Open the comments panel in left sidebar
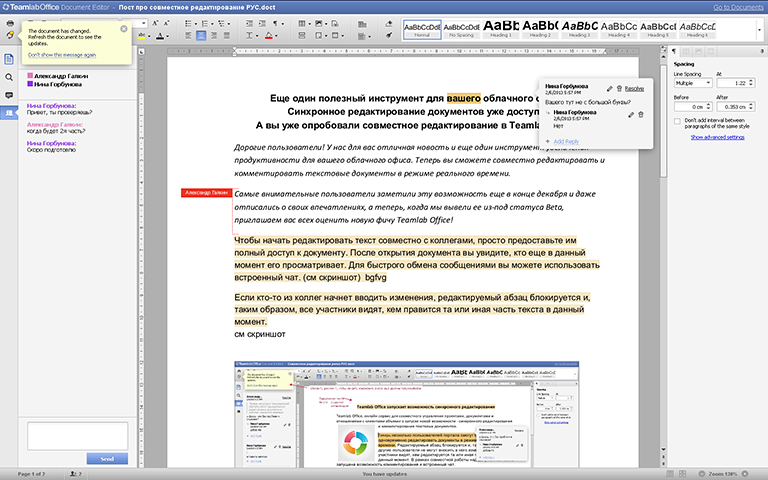 coord(9,95)
